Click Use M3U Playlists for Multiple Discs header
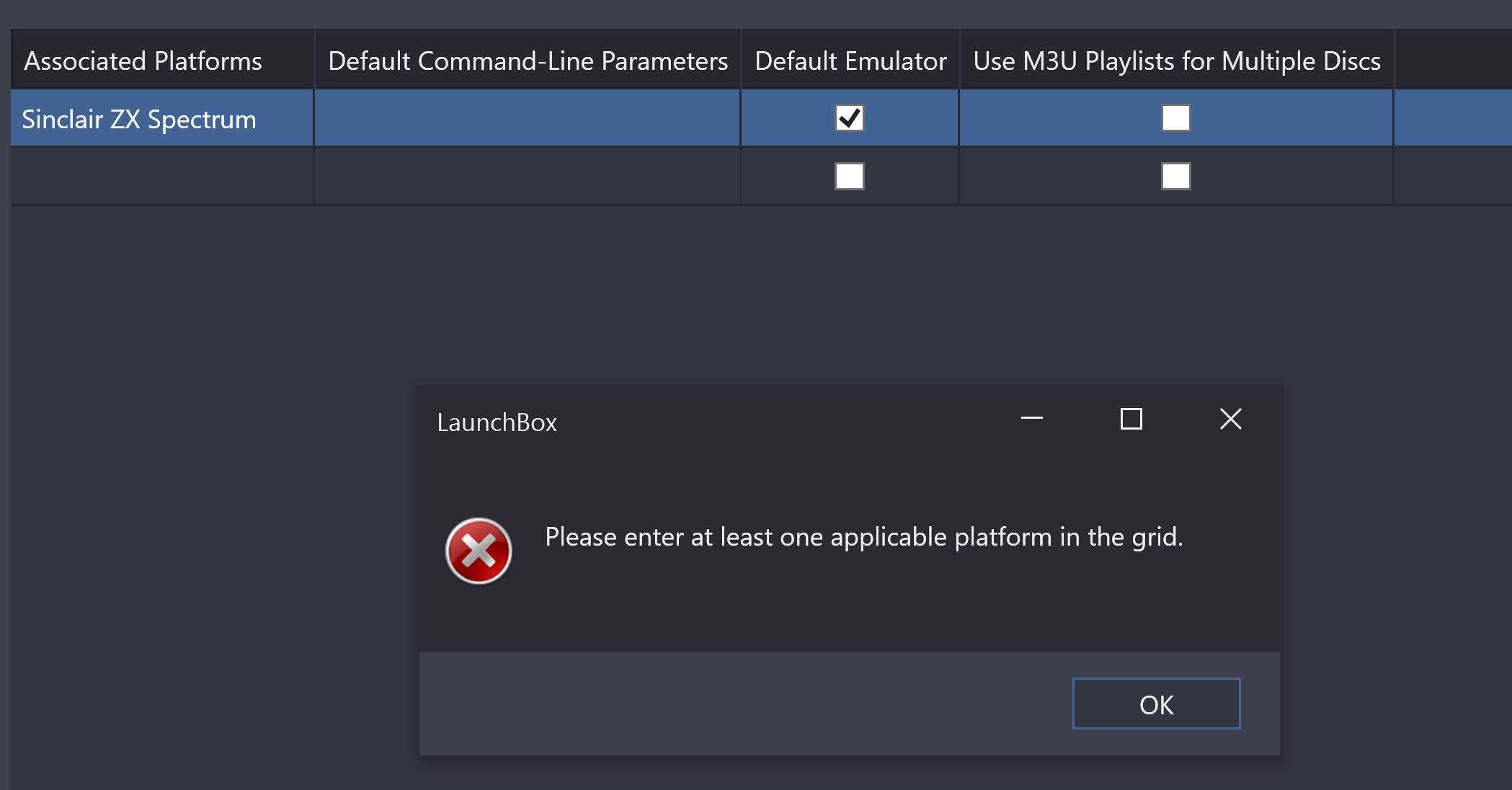Screen dimensions: 1512x790 pyautogui.click(x=1176, y=60)
